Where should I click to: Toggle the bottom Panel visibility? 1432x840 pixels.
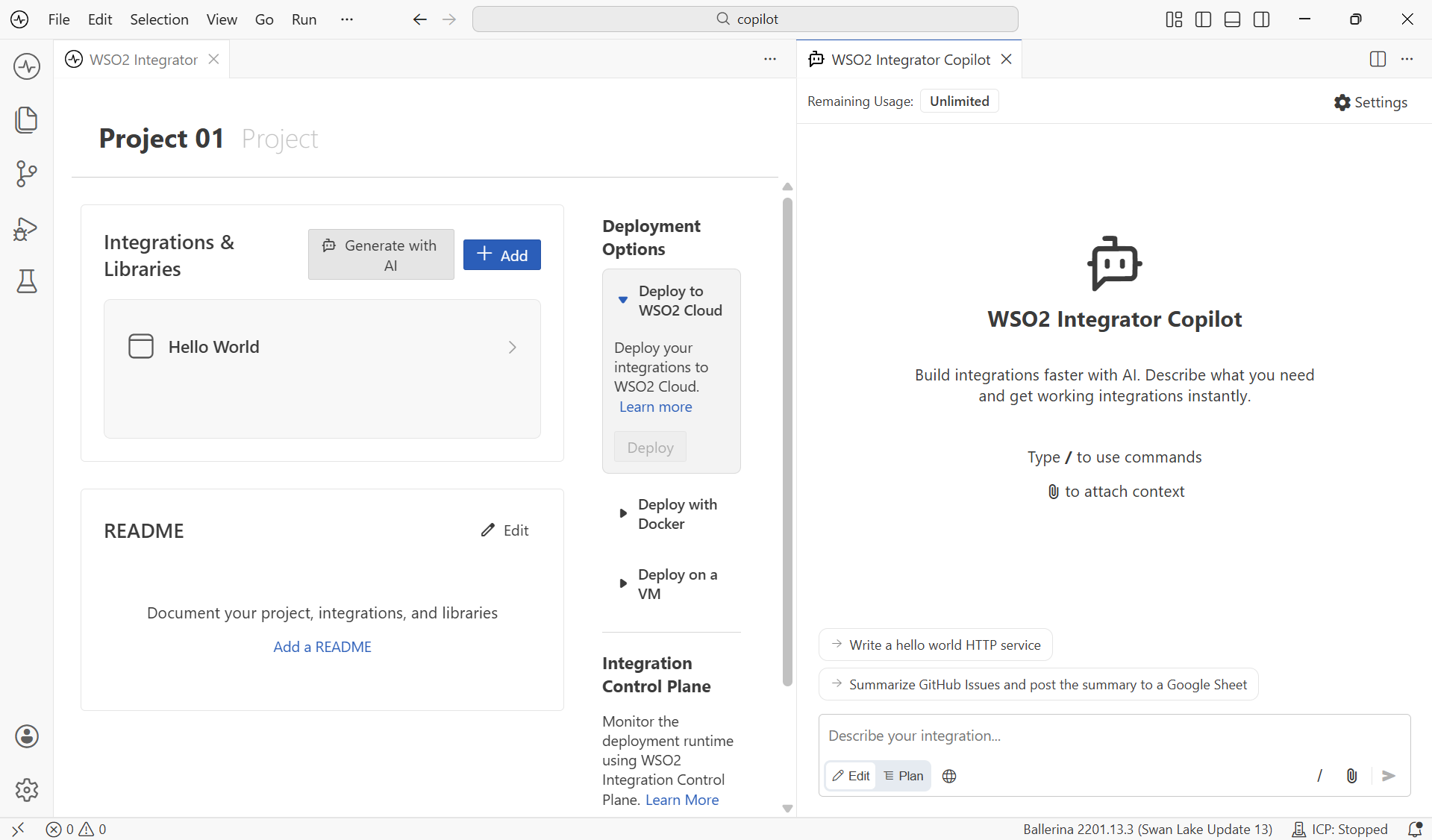click(1233, 19)
